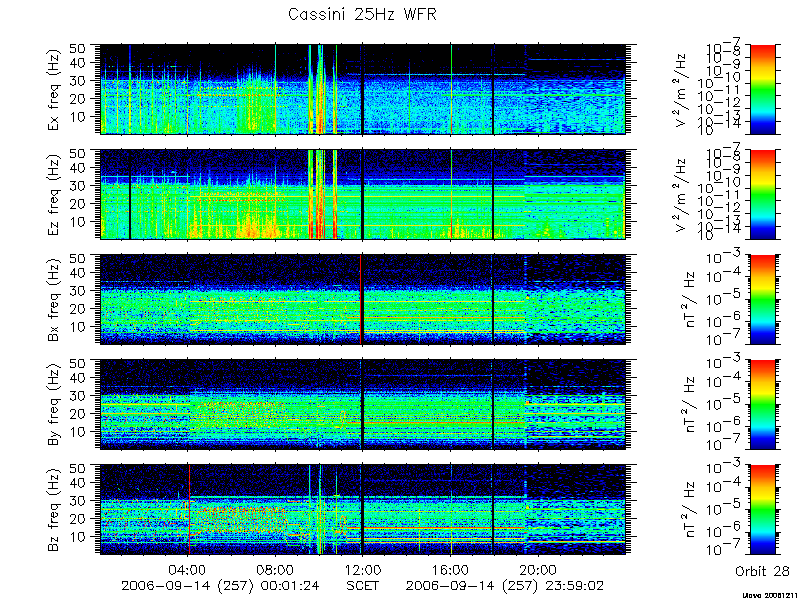The height and width of the screenshot is (600, 800).
Task: Pick the Ez panel color bar
Action: click(763, 194)
